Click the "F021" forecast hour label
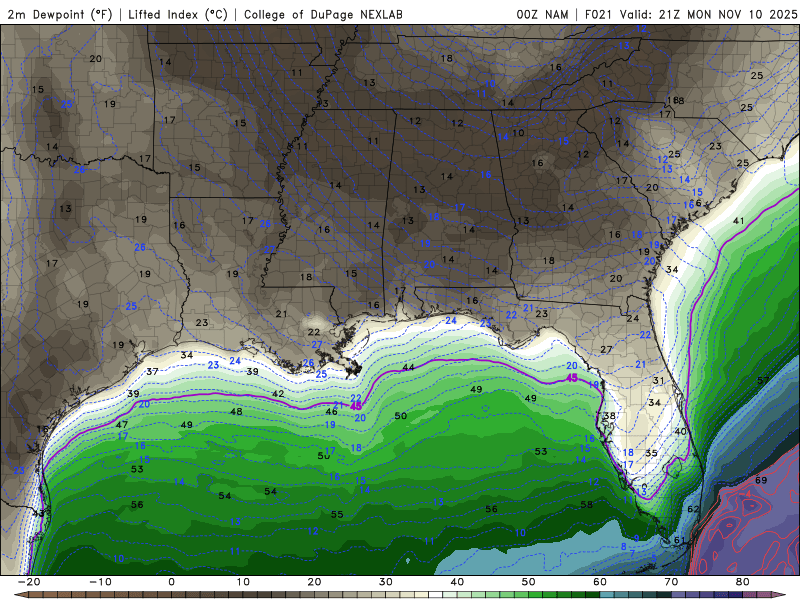 598,14
